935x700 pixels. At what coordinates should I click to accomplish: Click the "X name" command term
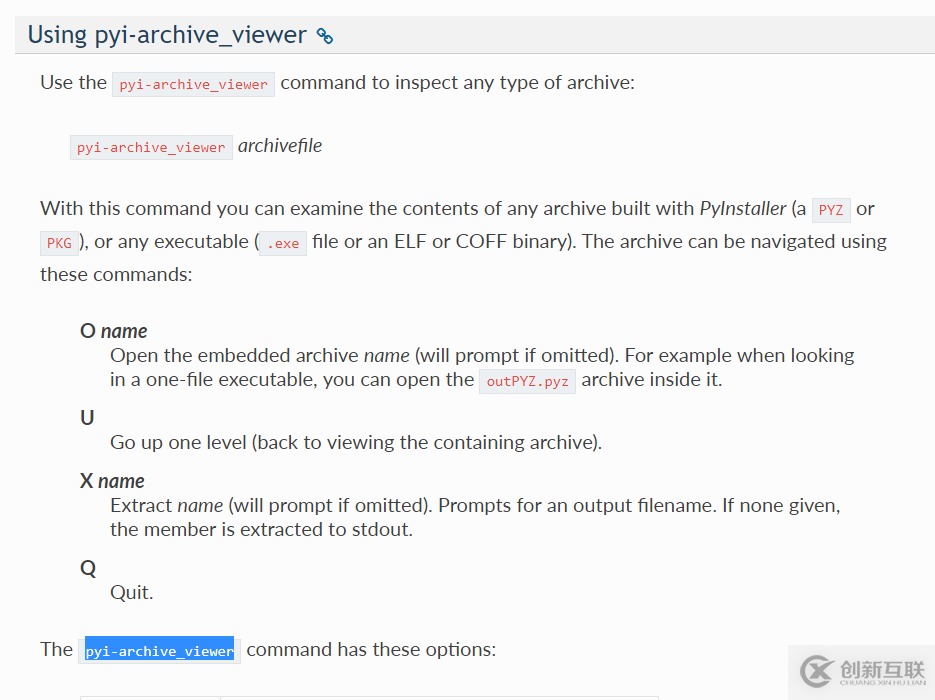point(112,481)
